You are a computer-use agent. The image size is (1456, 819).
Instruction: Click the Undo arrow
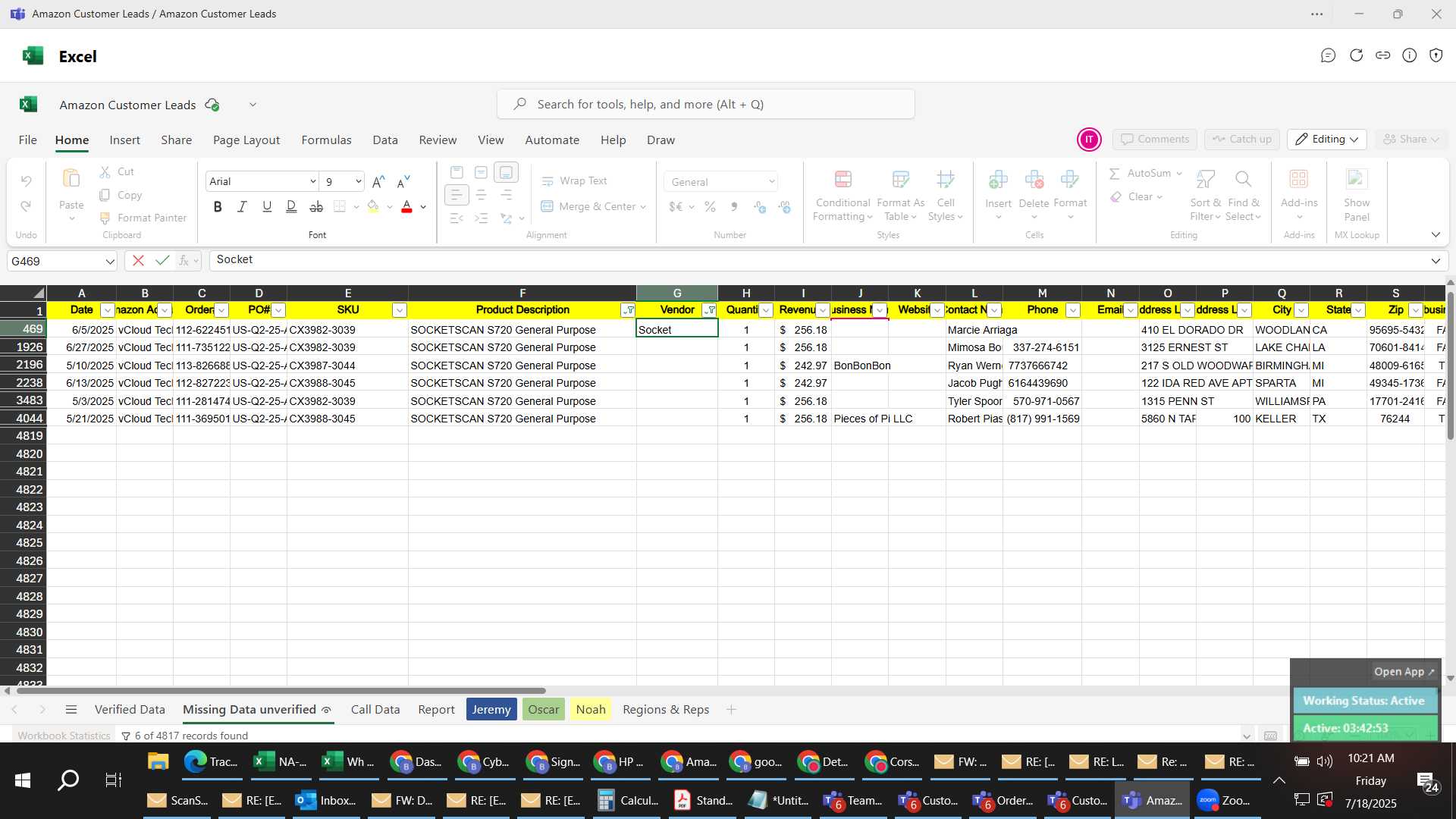[27, 181]
